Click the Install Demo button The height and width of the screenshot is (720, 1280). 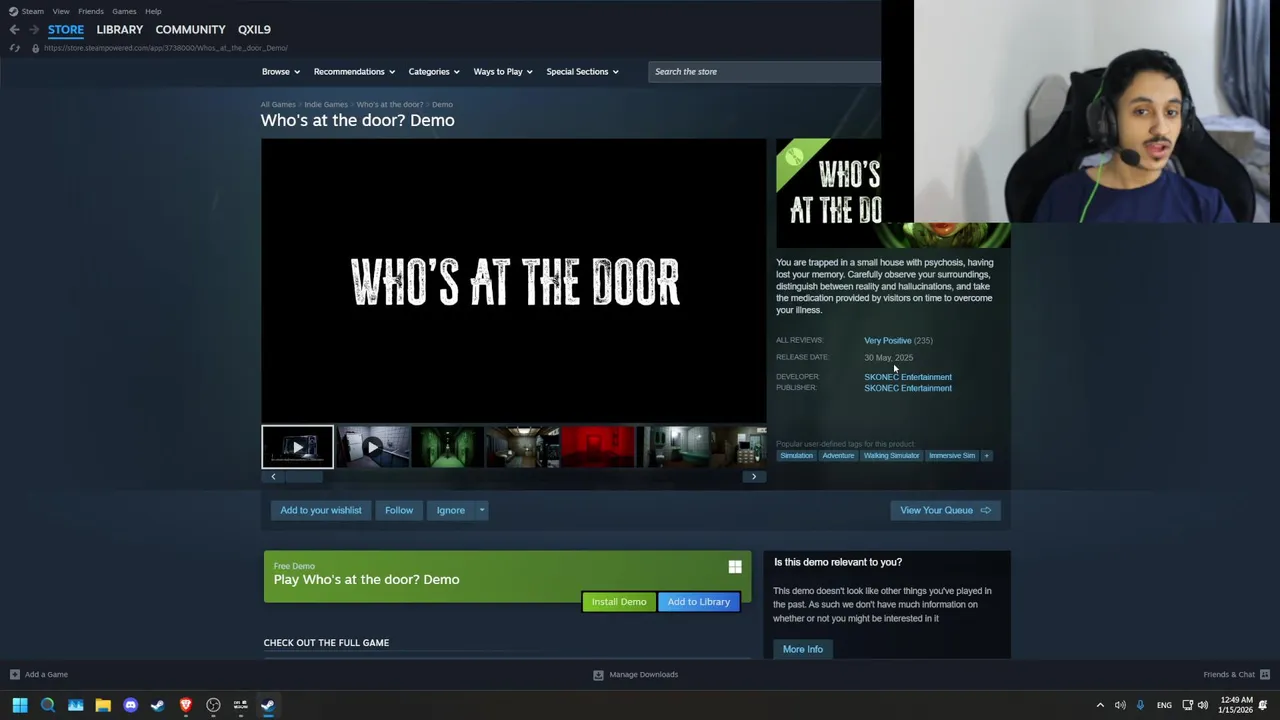(619, 602)
